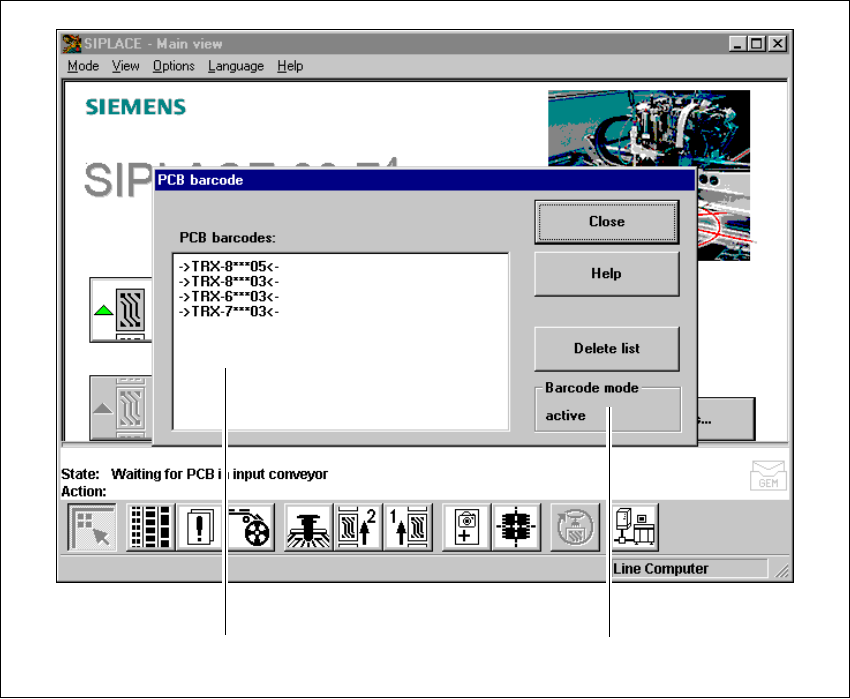Click the component crosshair centering icon

pos(516,527)
